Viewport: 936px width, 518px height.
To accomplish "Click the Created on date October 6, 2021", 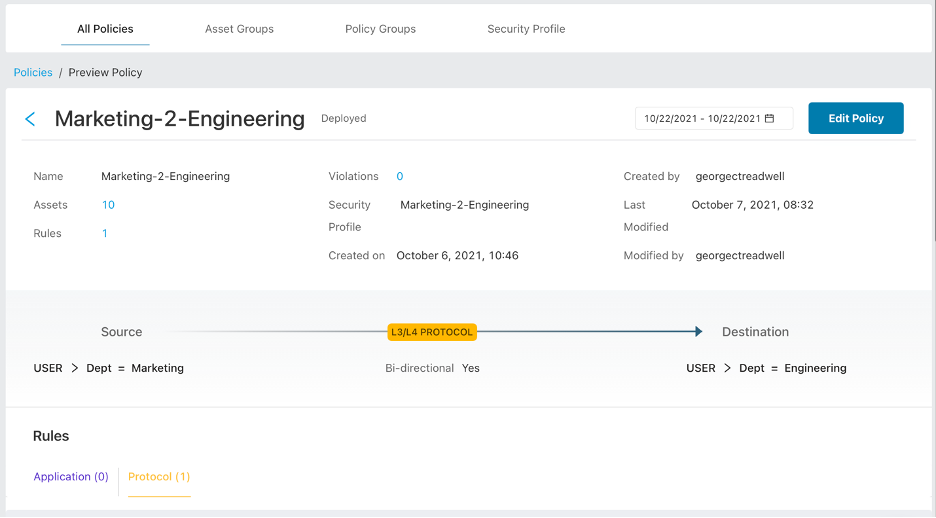I will pos(457,255).
